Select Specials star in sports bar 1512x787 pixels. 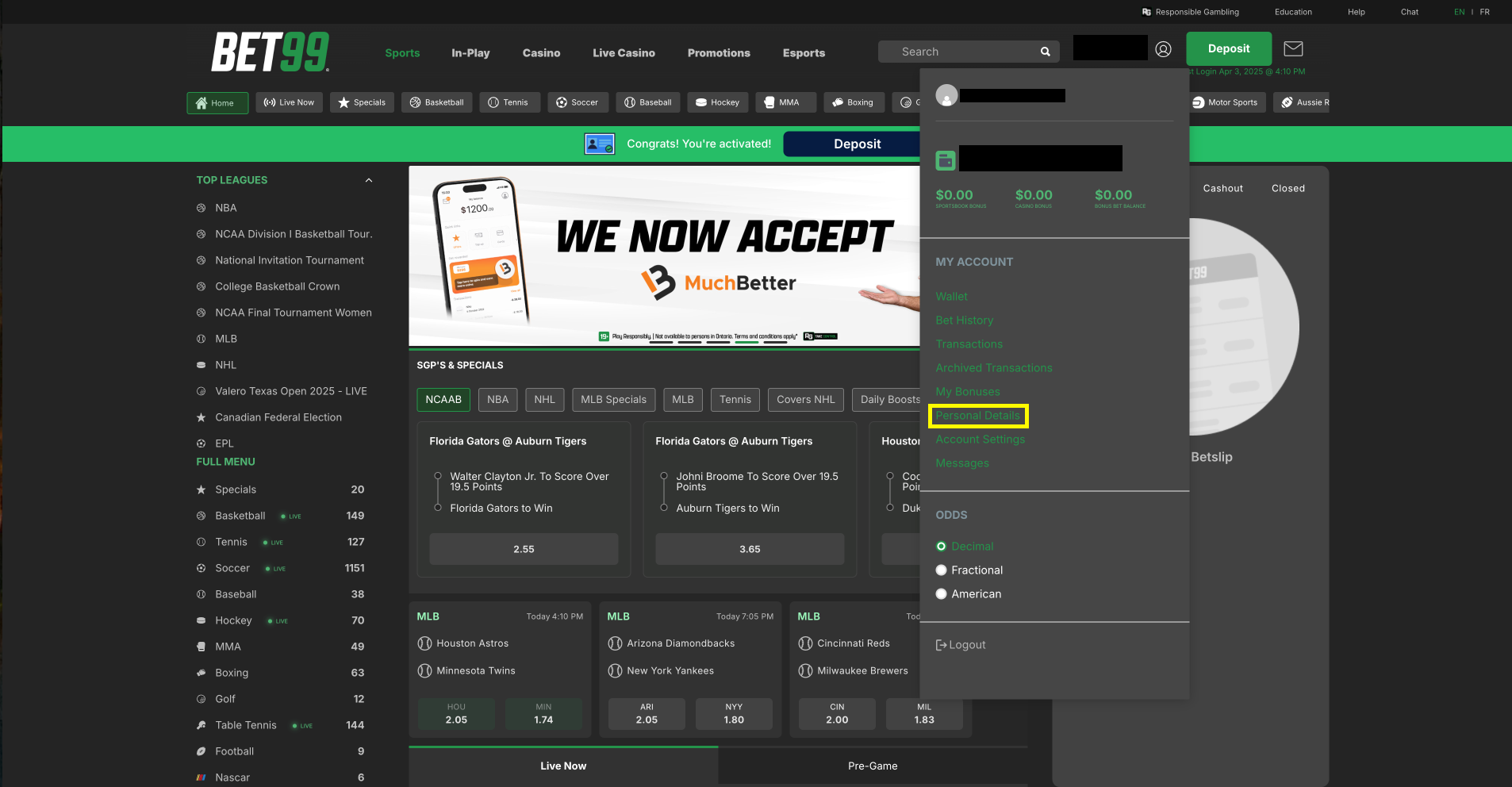(362, 102)
